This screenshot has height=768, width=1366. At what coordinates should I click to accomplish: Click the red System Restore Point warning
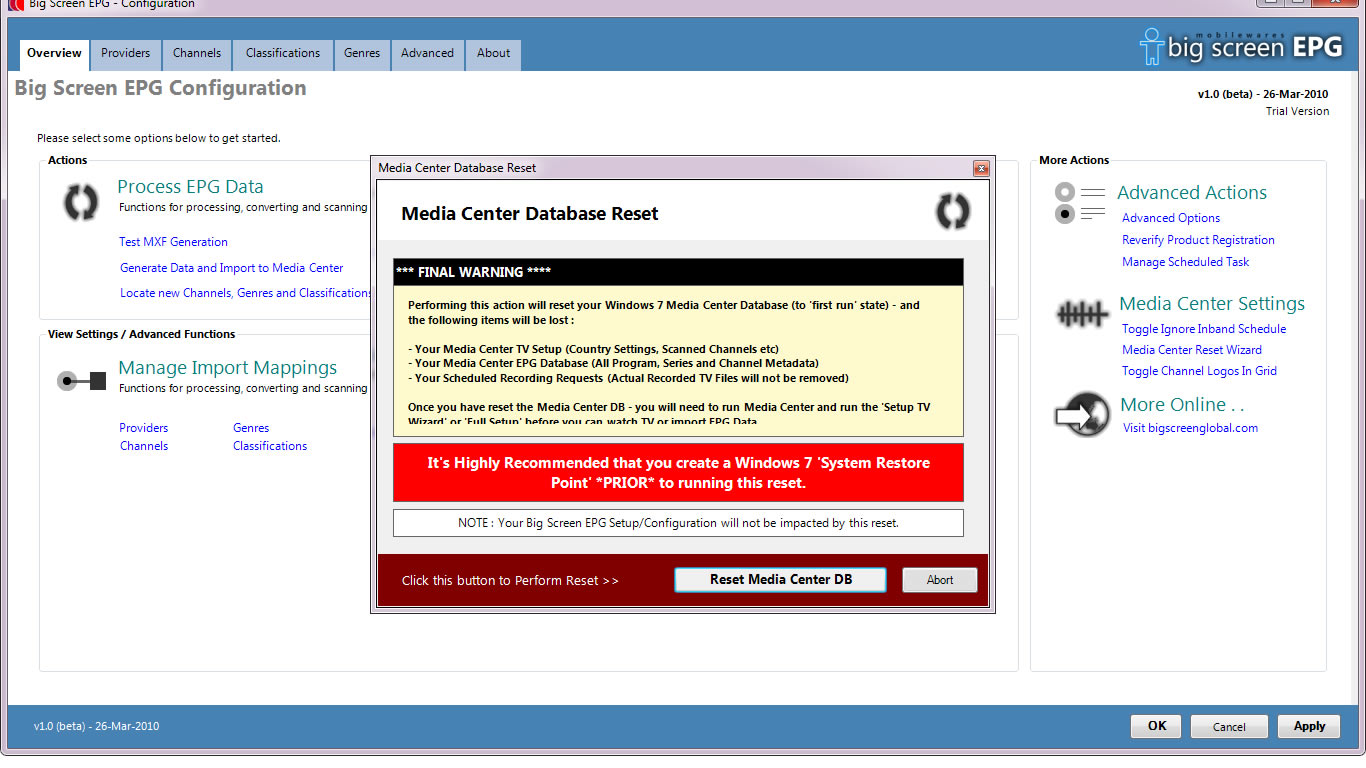pos(678,473)
